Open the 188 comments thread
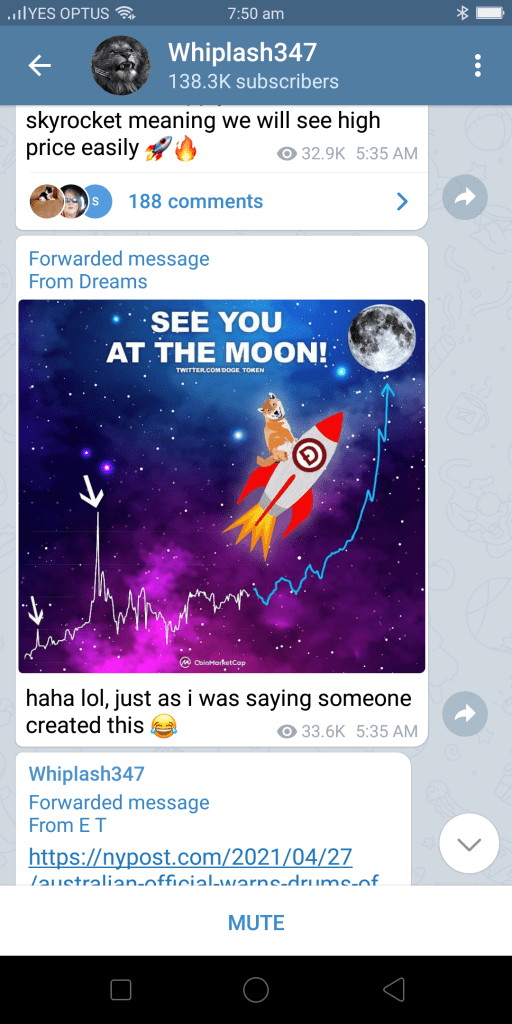The width and height of the screenshot is (512, 1024). [x=222, y=201]
